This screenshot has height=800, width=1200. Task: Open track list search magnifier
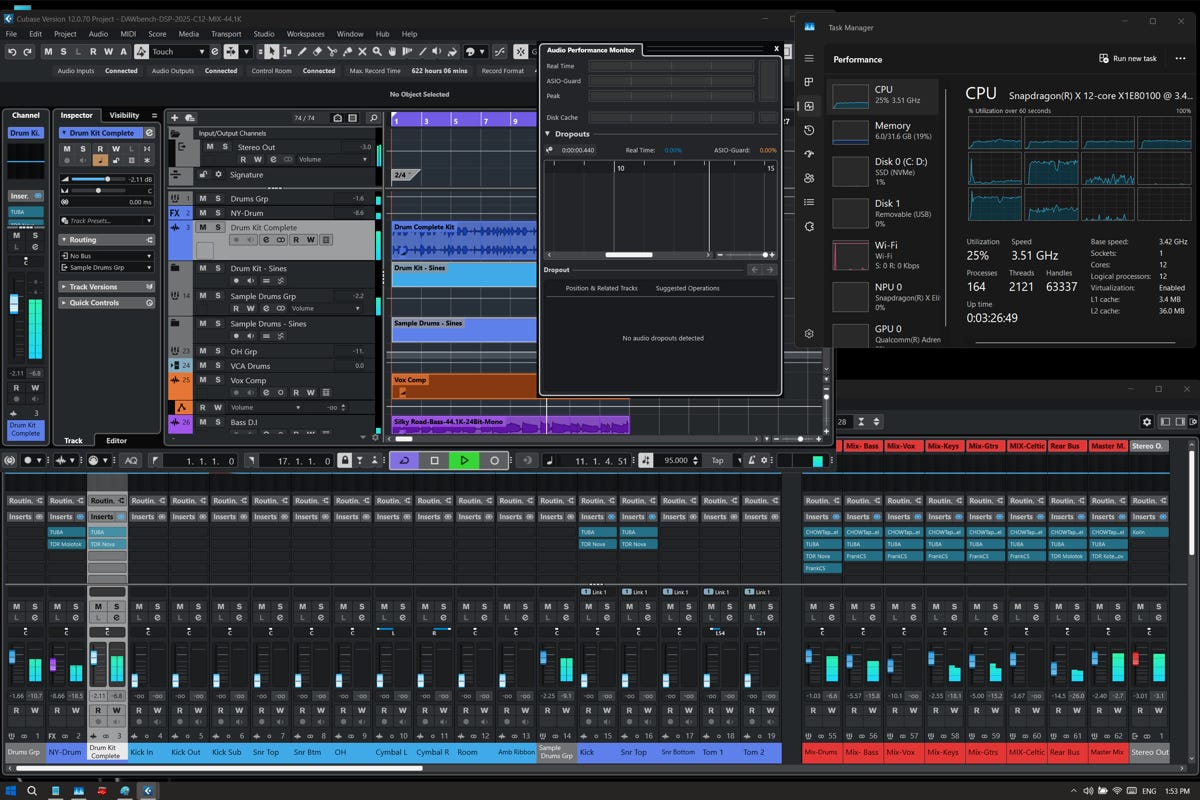click(373, 118)
